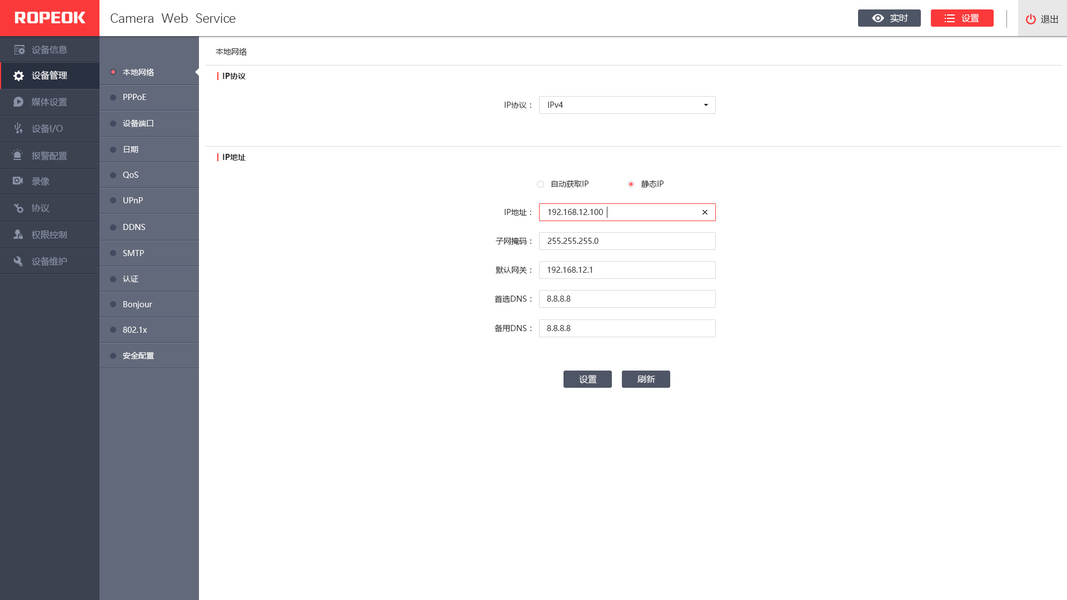Screen dimensions: 1067x600
Task: Click the 设备I/O sidebar icon
Action: point(18,129)
